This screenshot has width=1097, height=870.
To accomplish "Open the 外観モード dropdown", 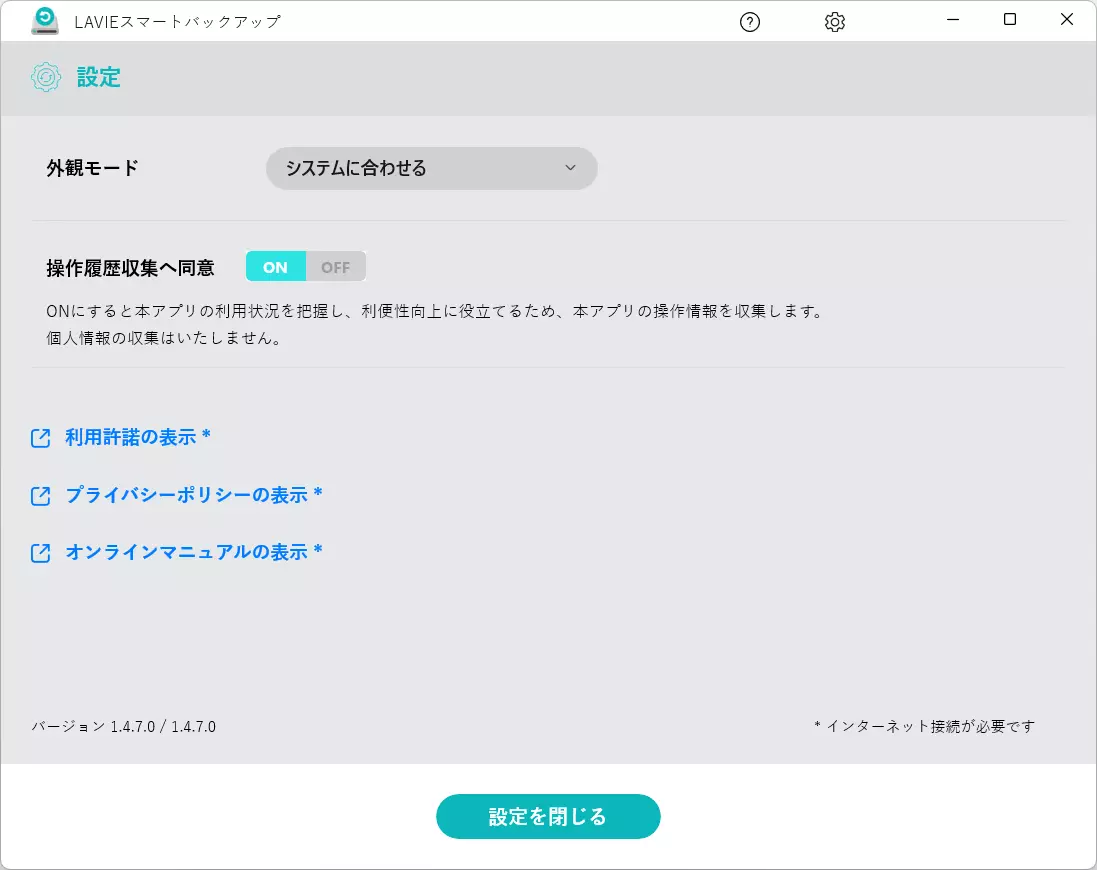I will click(432, 169).
